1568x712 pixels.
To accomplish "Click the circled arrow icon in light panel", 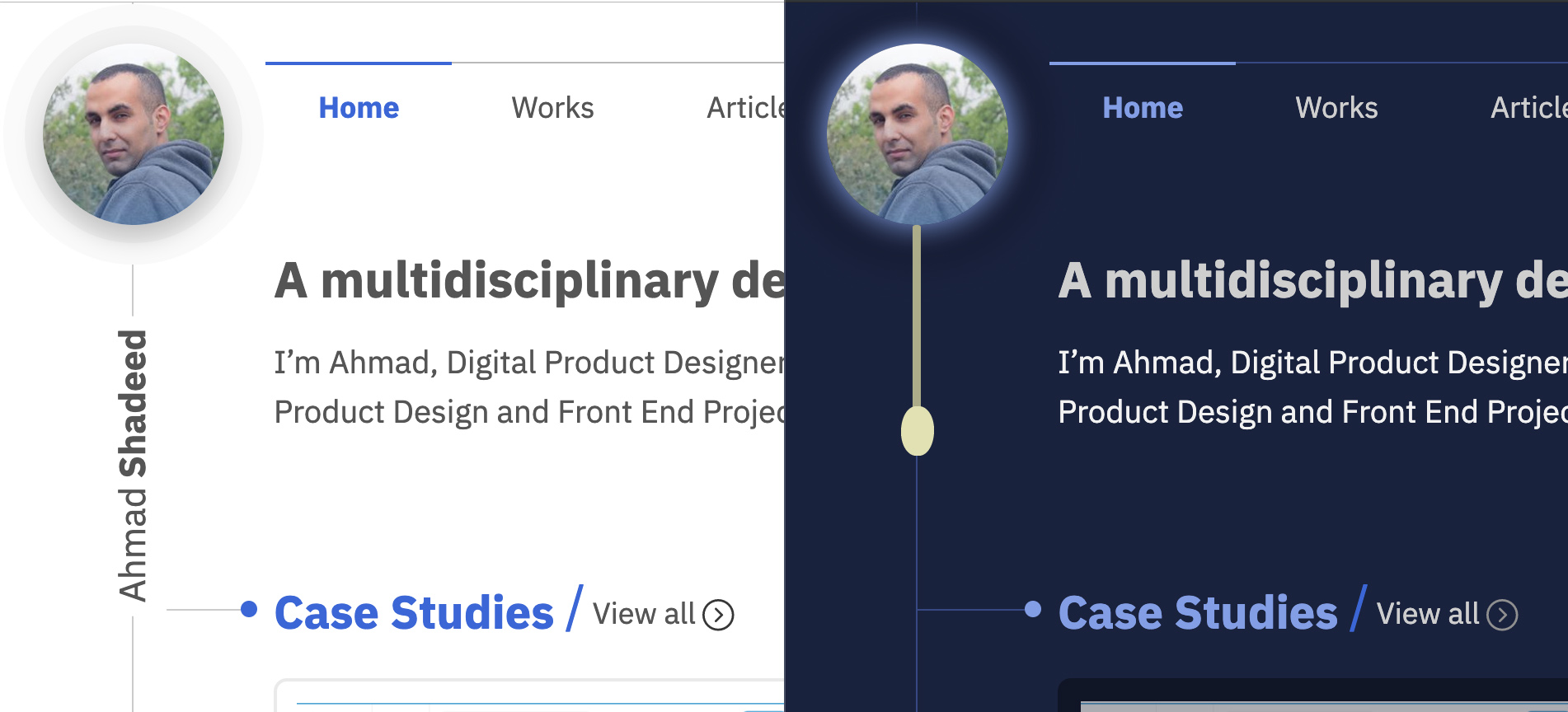I will pyautogui.click(x=718, y=615).
